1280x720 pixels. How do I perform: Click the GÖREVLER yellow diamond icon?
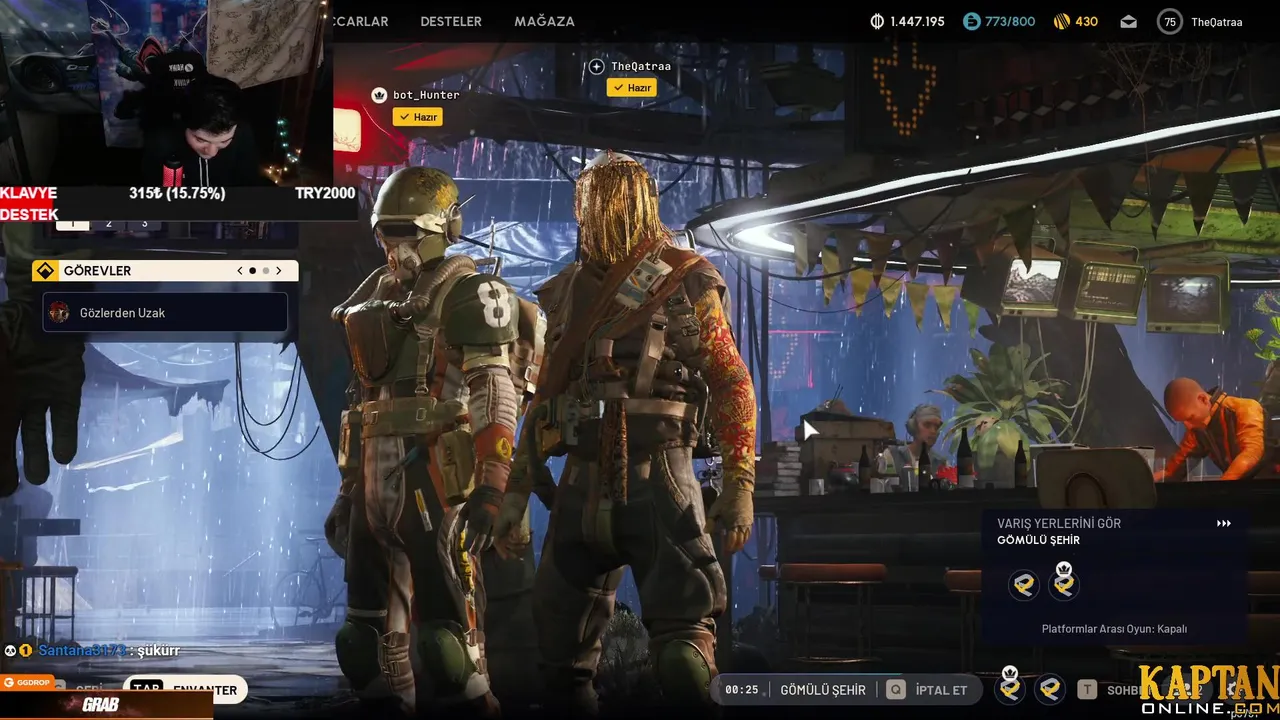tap(44, 270)
